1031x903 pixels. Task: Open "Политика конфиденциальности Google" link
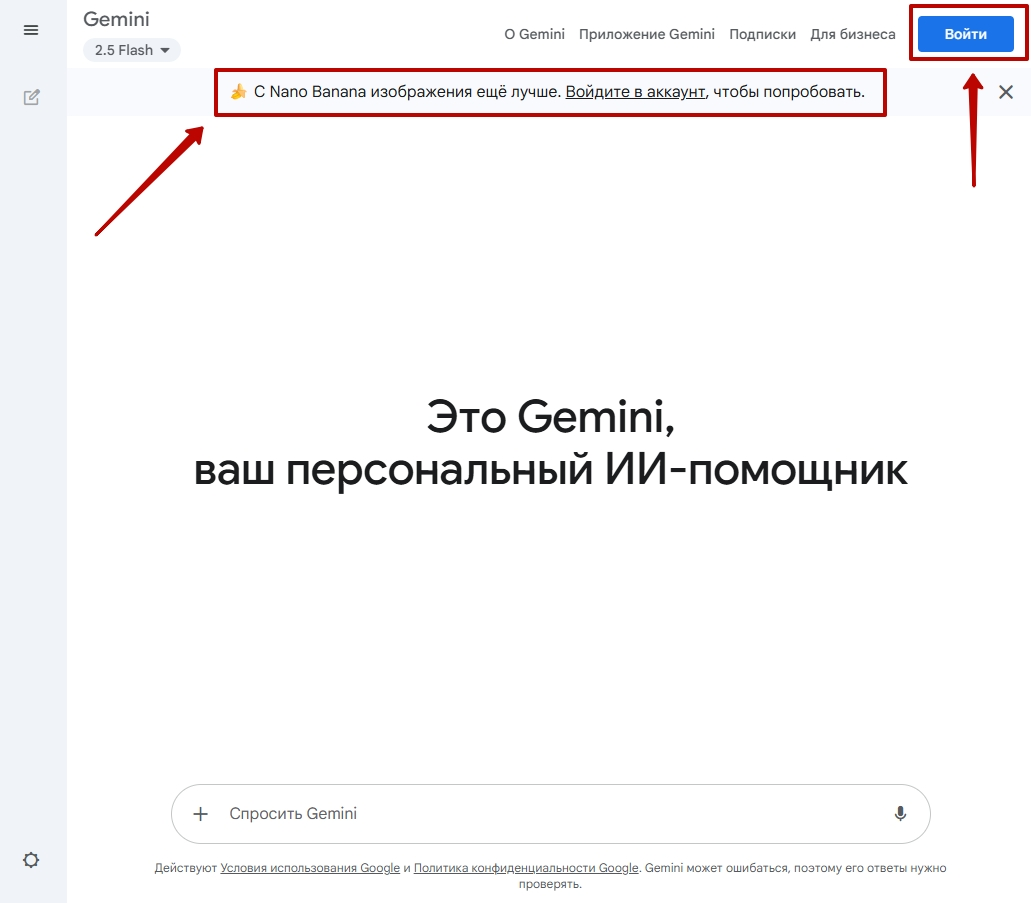[x=526, y=867]
